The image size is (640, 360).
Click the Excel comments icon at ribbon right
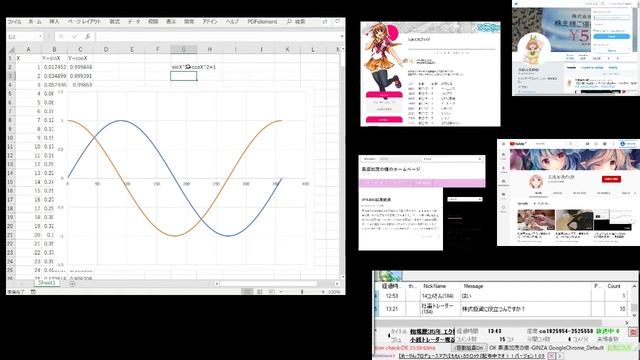coord(338,22)
